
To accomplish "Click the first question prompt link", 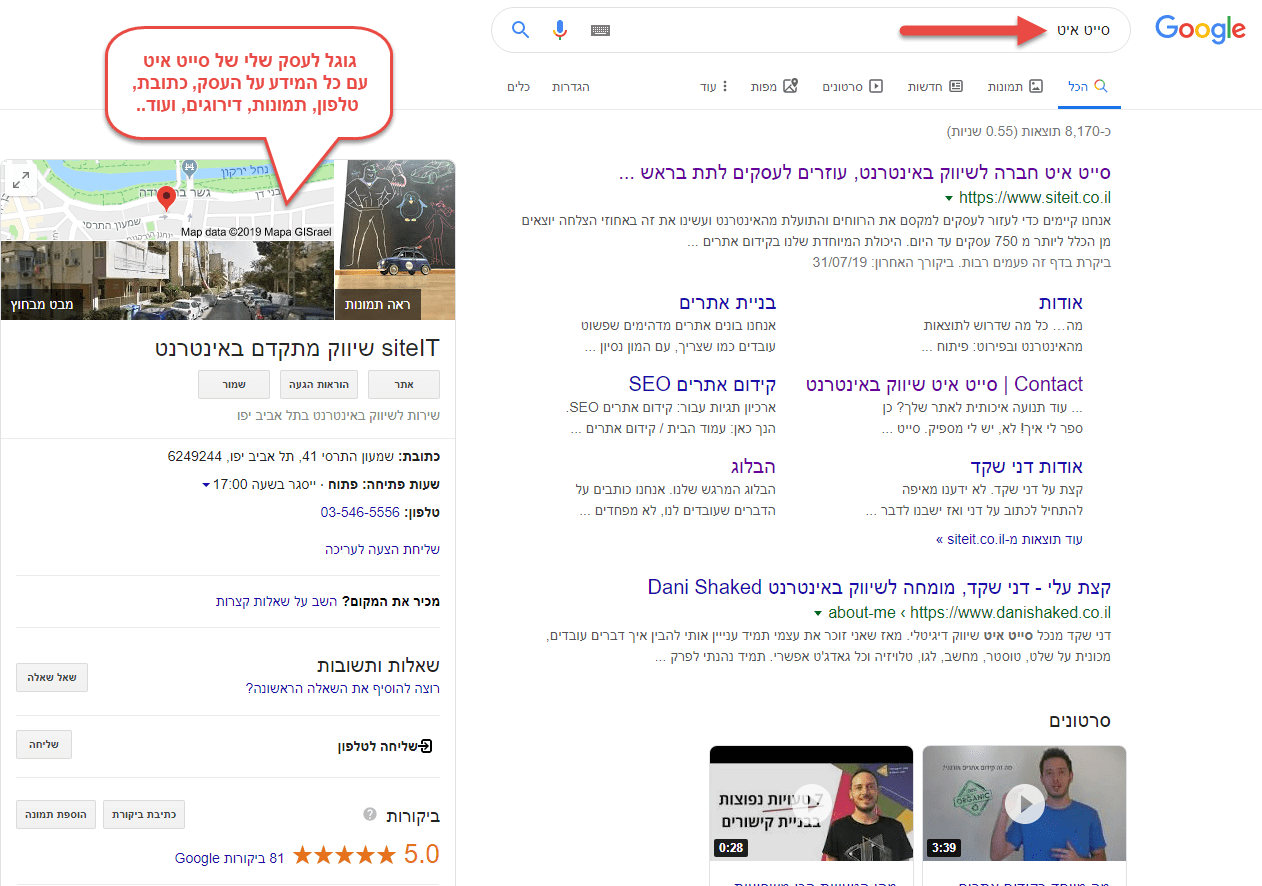I will [x=343, y=688].
